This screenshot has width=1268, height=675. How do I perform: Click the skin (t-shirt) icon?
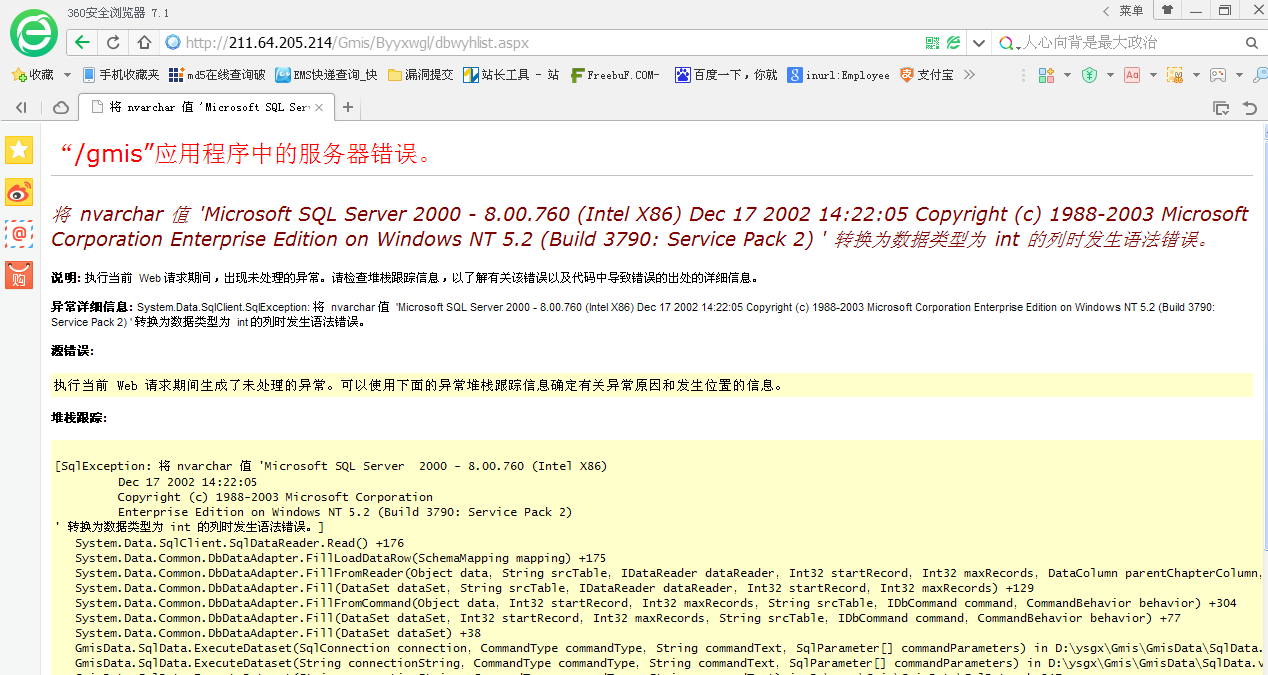(x=1166, y=10)
